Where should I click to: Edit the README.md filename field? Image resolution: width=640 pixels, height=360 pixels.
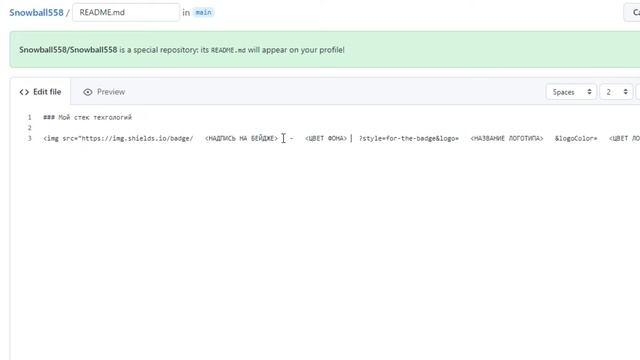126,13
